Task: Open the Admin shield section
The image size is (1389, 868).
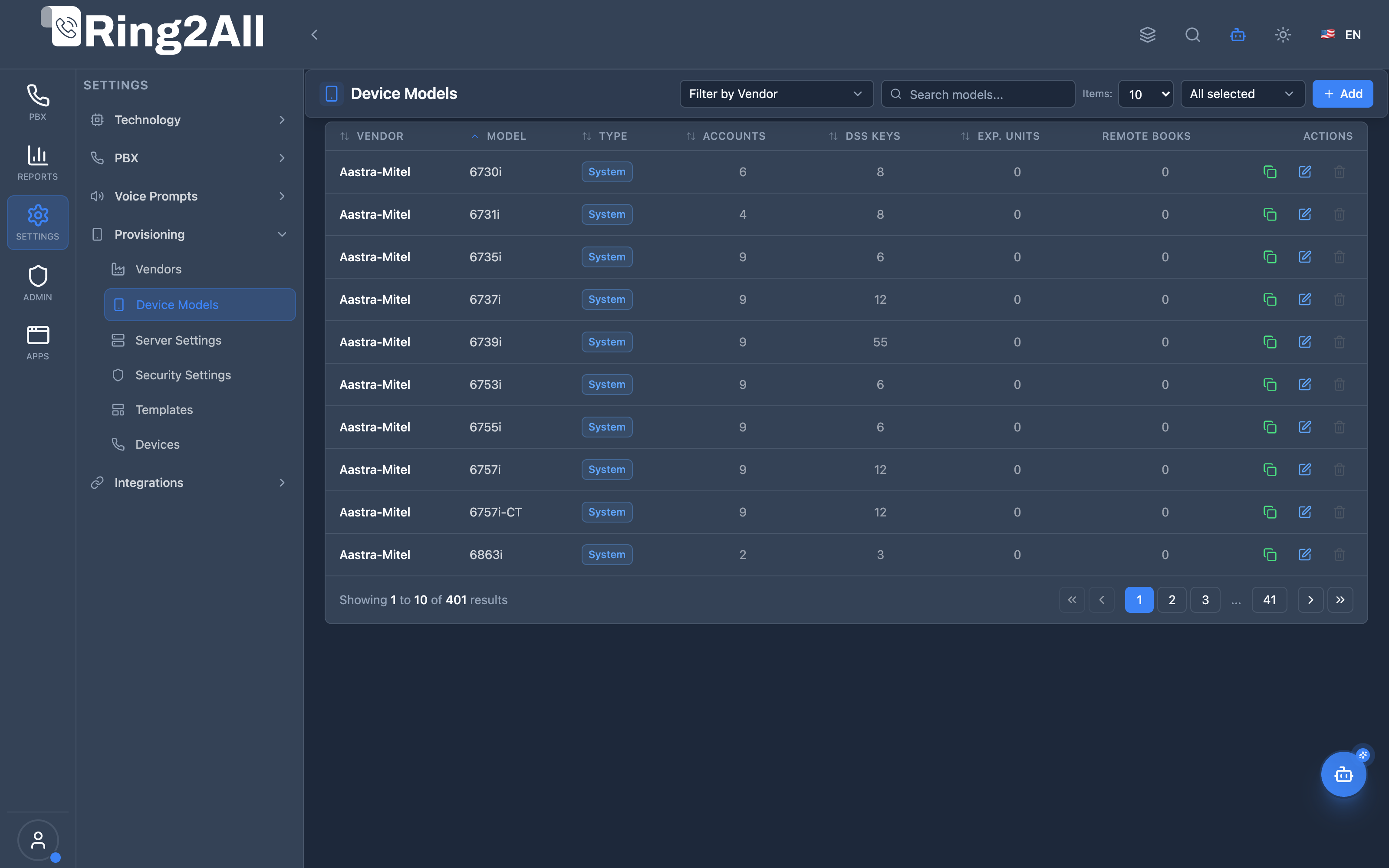Action: click(37, 283)
